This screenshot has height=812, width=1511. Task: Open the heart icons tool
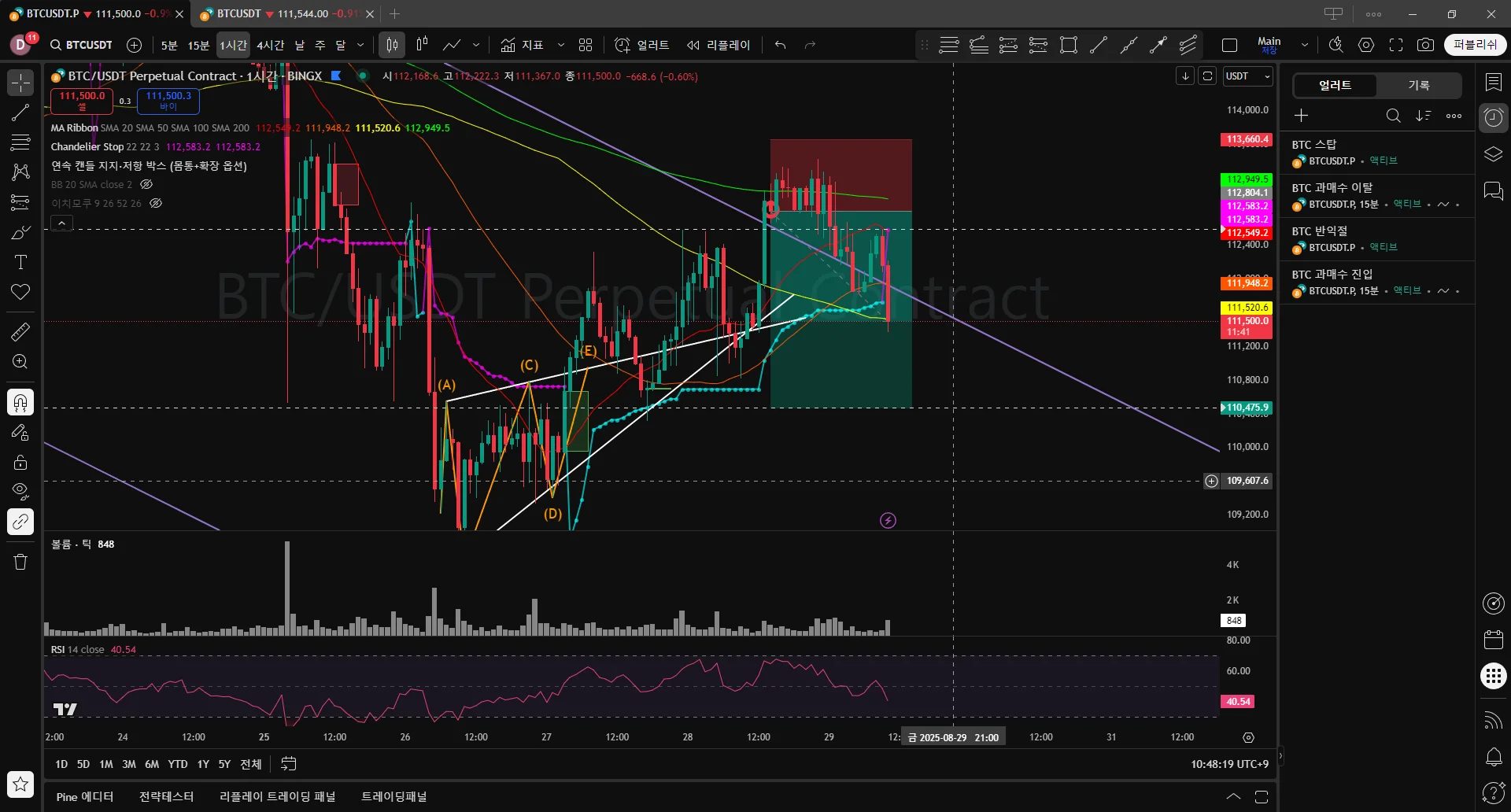20,292
